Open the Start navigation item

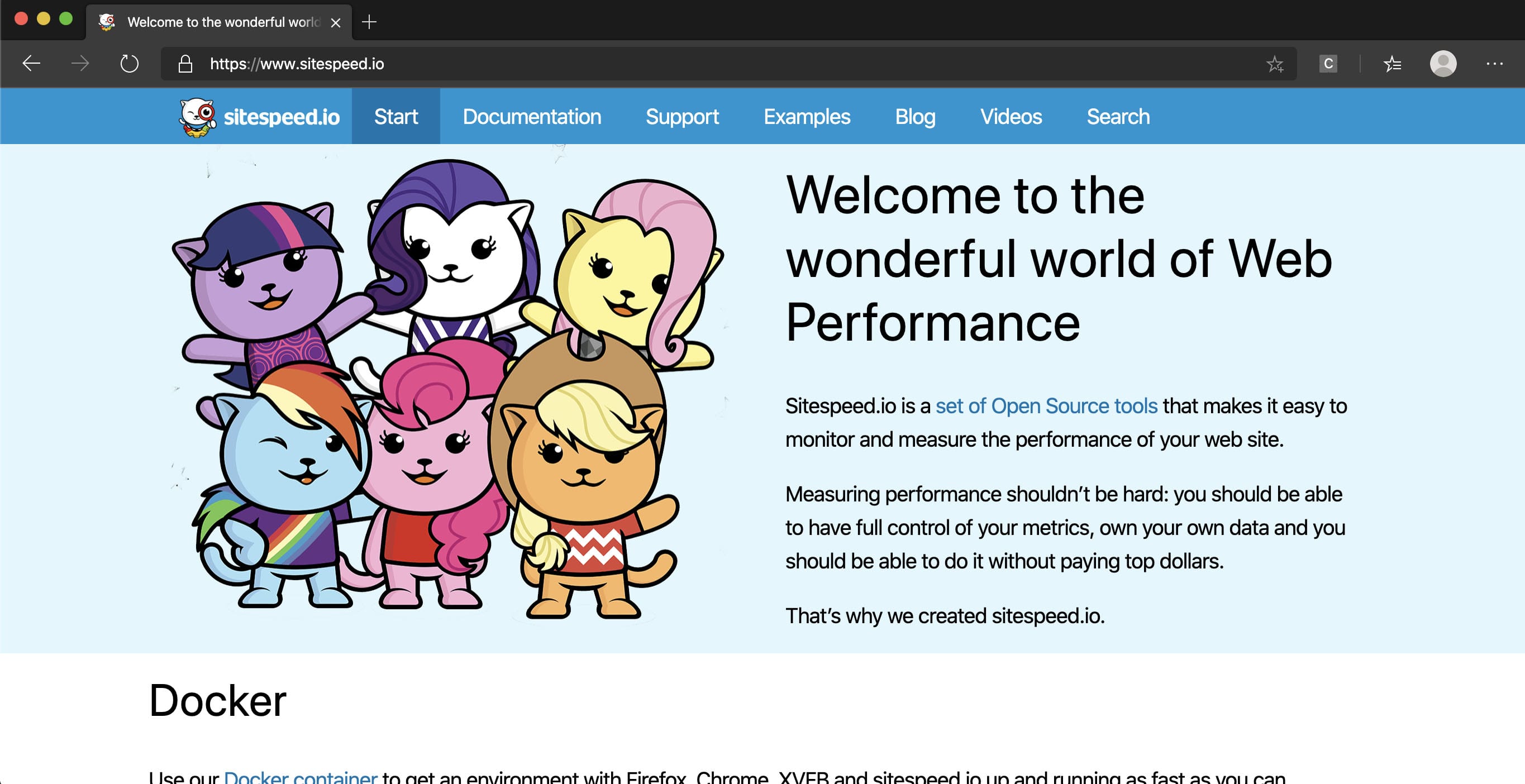[395, 117]
